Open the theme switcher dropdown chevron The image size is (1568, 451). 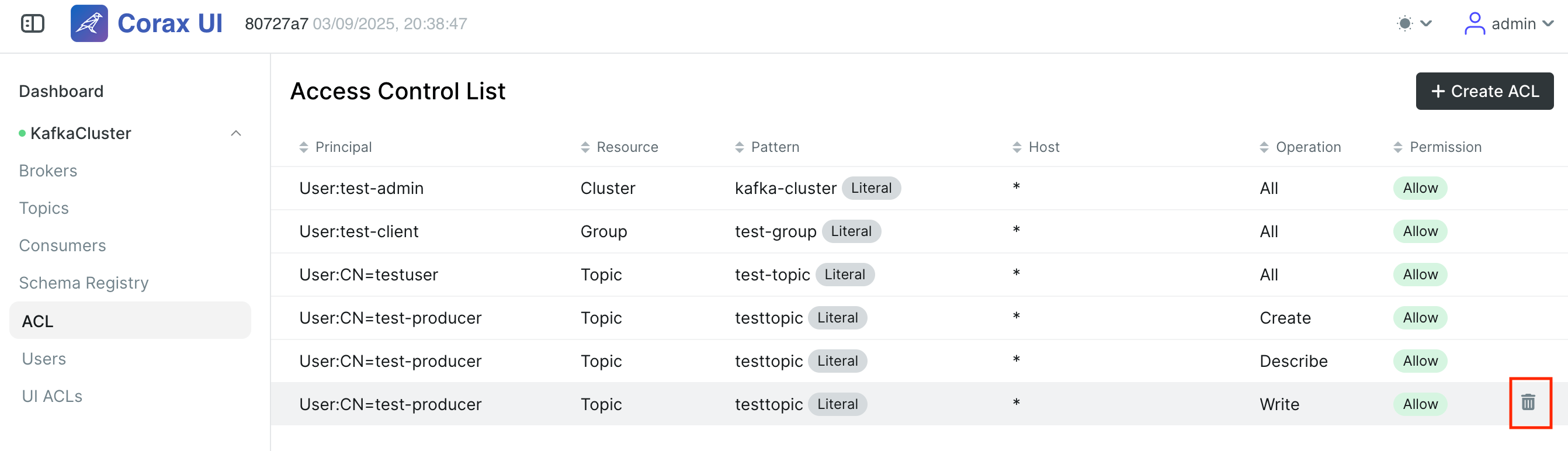(x=1426, y=24)
